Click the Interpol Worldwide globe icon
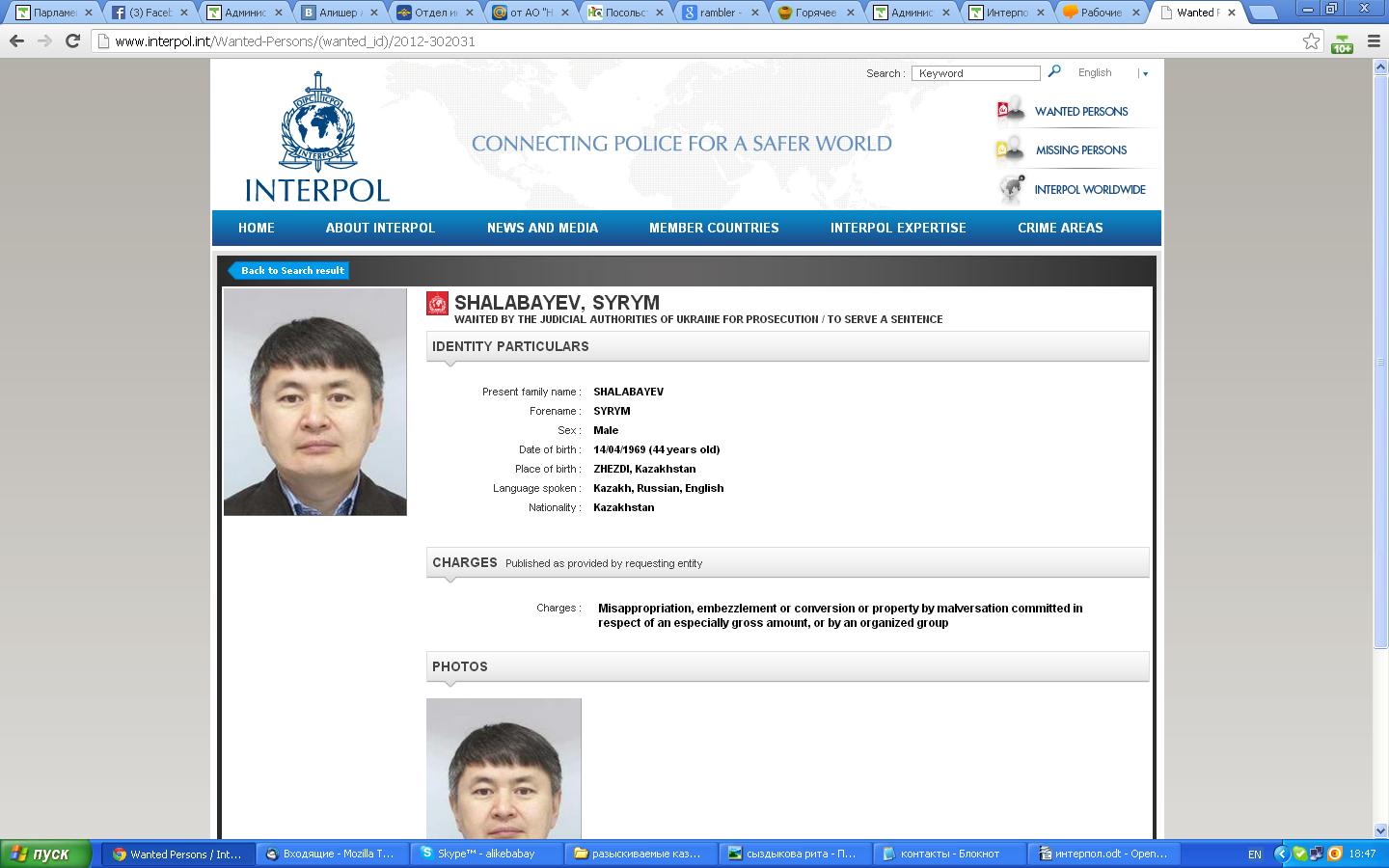 [x=1011, y=188]
